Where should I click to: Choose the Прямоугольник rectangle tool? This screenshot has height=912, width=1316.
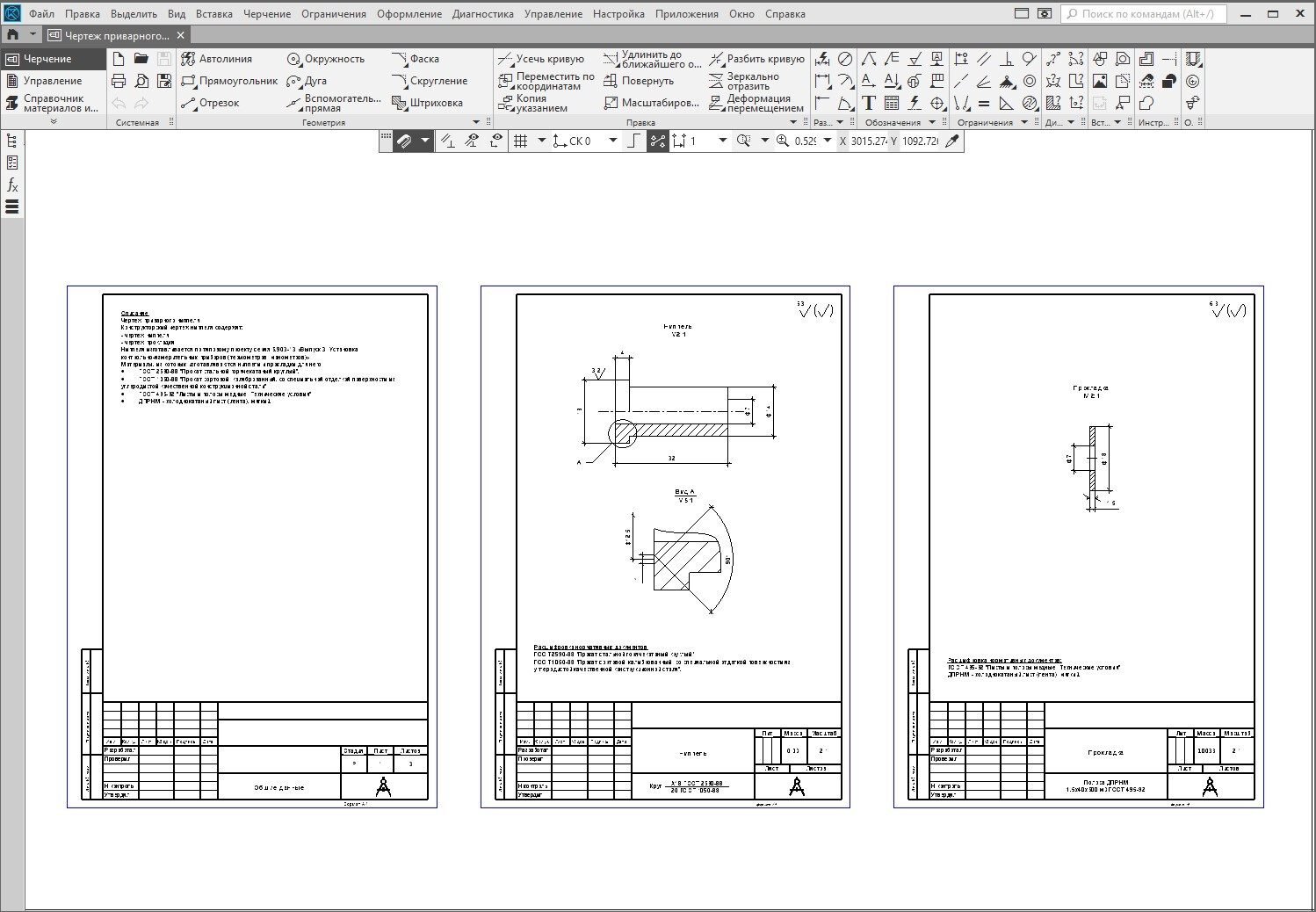pyautogui.click(x=228, y=81)
